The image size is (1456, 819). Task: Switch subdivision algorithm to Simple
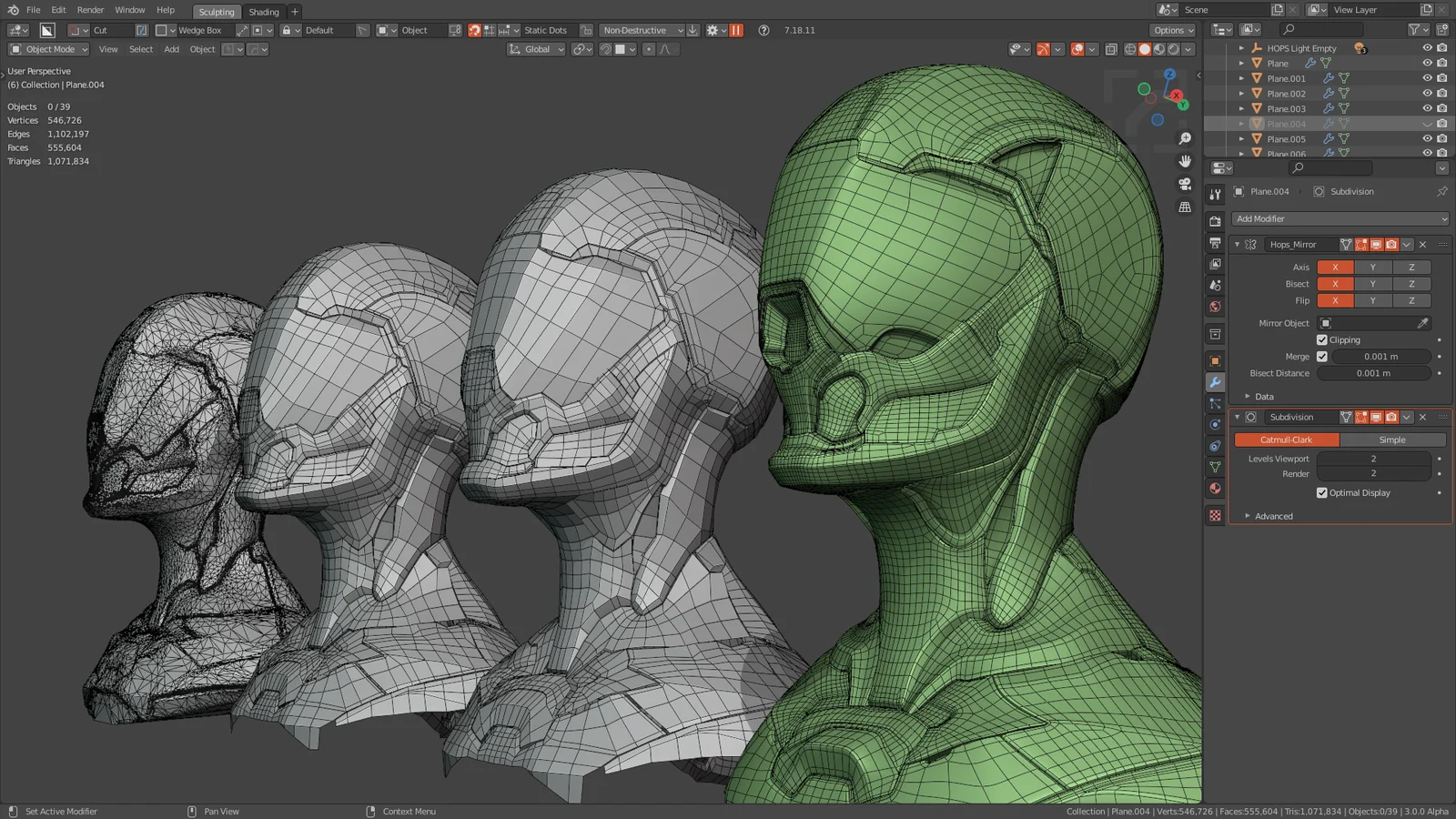[1392, 440]
